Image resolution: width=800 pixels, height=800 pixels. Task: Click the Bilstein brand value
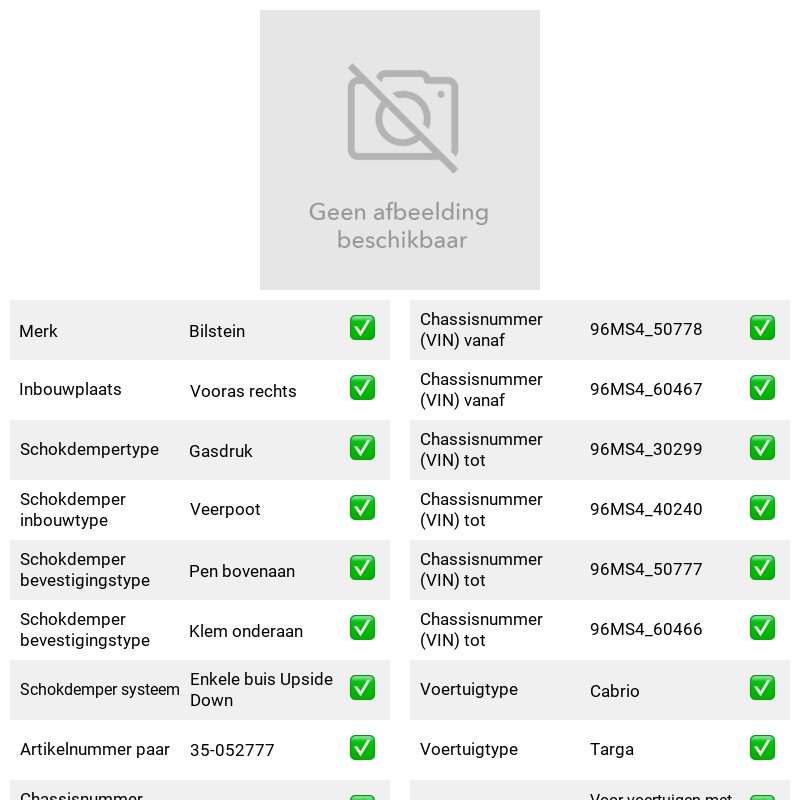coord(217,331)
